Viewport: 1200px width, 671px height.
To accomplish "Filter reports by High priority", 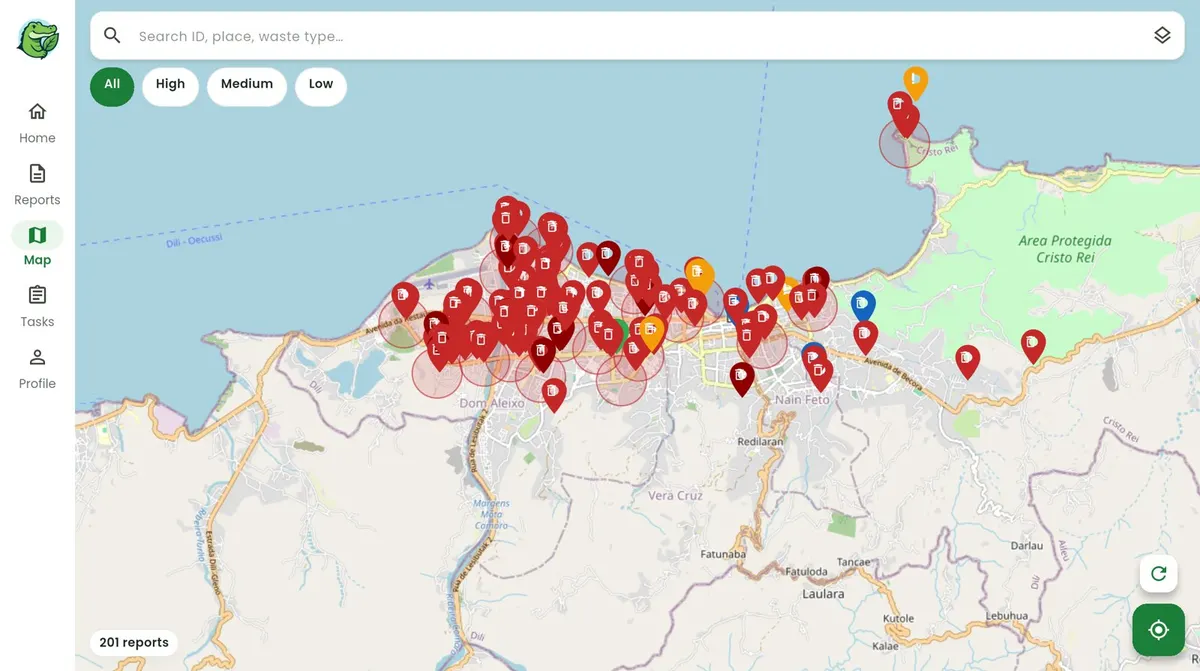I will pos(170,86).
